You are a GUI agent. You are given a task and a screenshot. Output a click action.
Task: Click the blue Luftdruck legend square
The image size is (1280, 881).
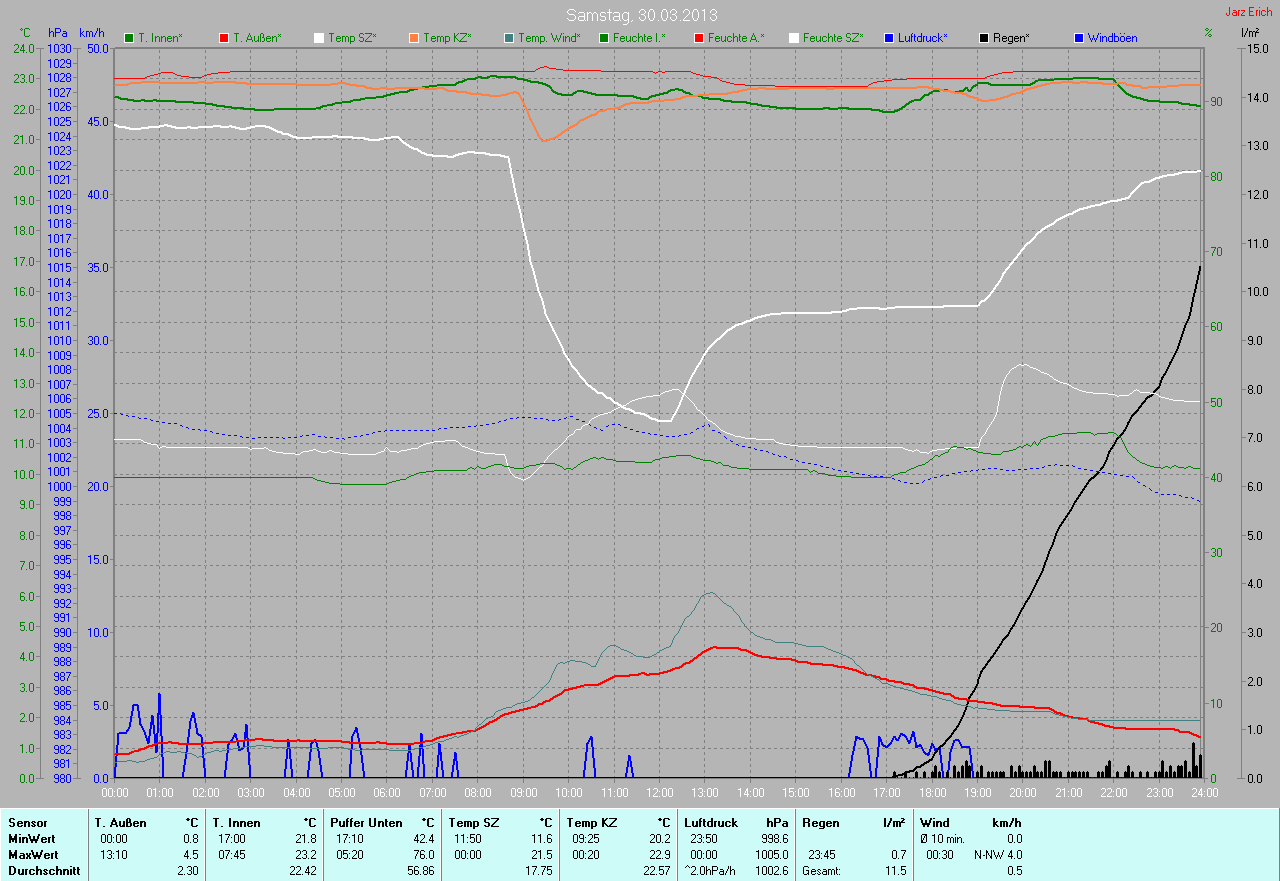(889, 38)
